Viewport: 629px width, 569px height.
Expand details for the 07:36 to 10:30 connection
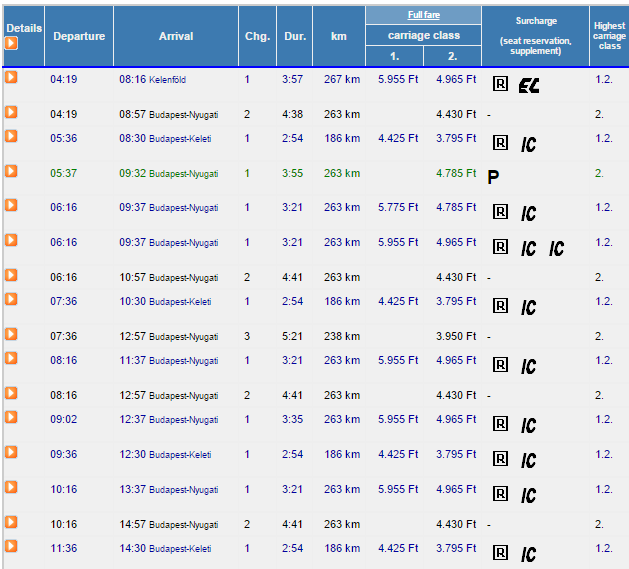[x=11, y=299]
